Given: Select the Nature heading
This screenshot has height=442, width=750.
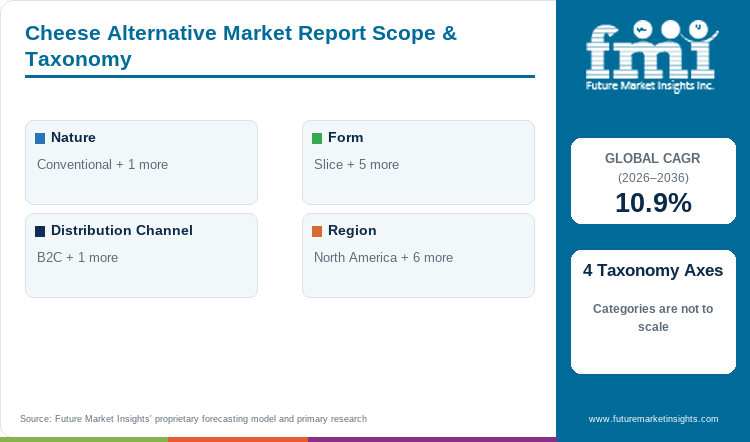Looking at the screenshot, I should [x=73, y=137].
